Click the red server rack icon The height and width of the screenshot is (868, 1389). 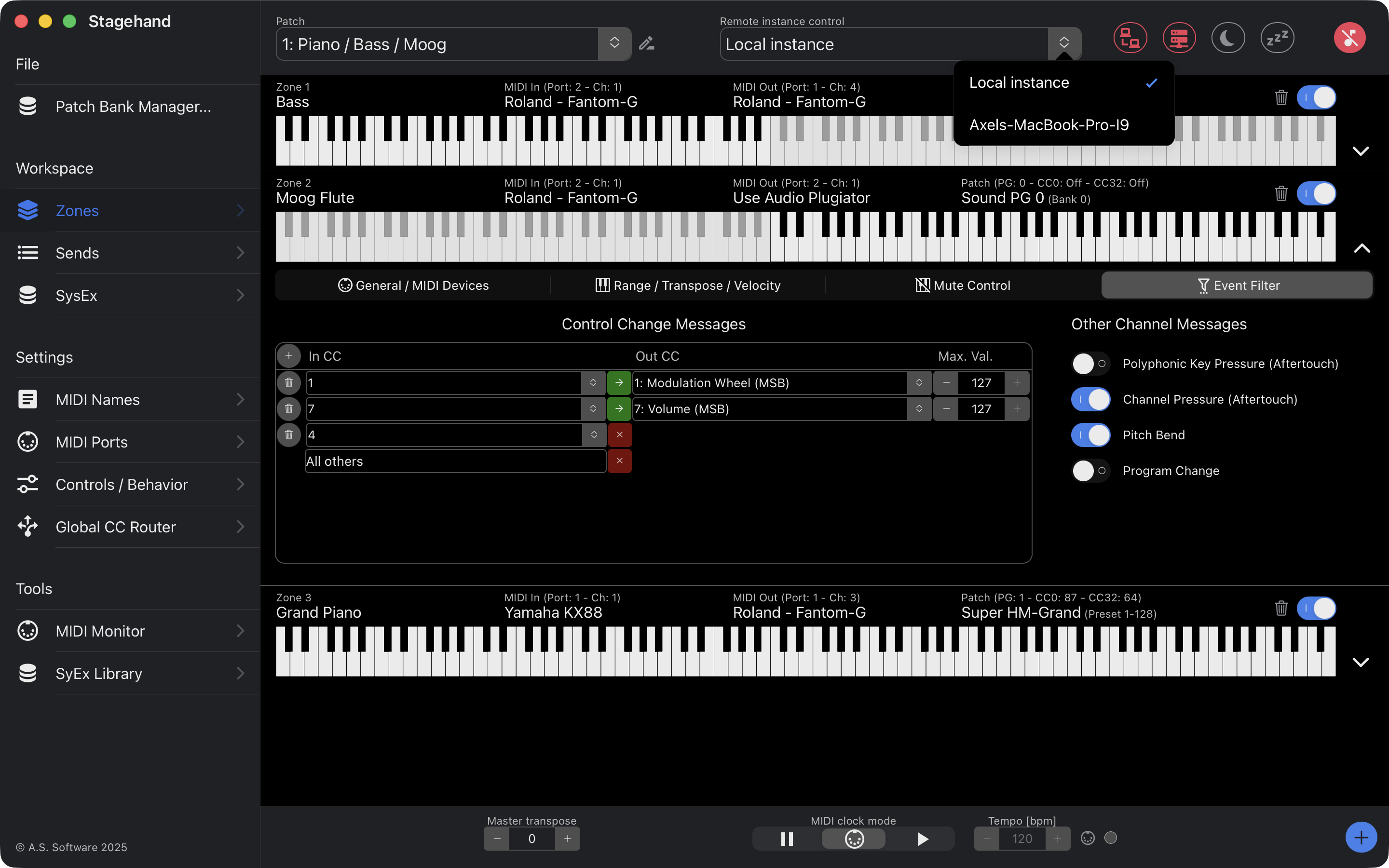click(x=1179, y=38)
